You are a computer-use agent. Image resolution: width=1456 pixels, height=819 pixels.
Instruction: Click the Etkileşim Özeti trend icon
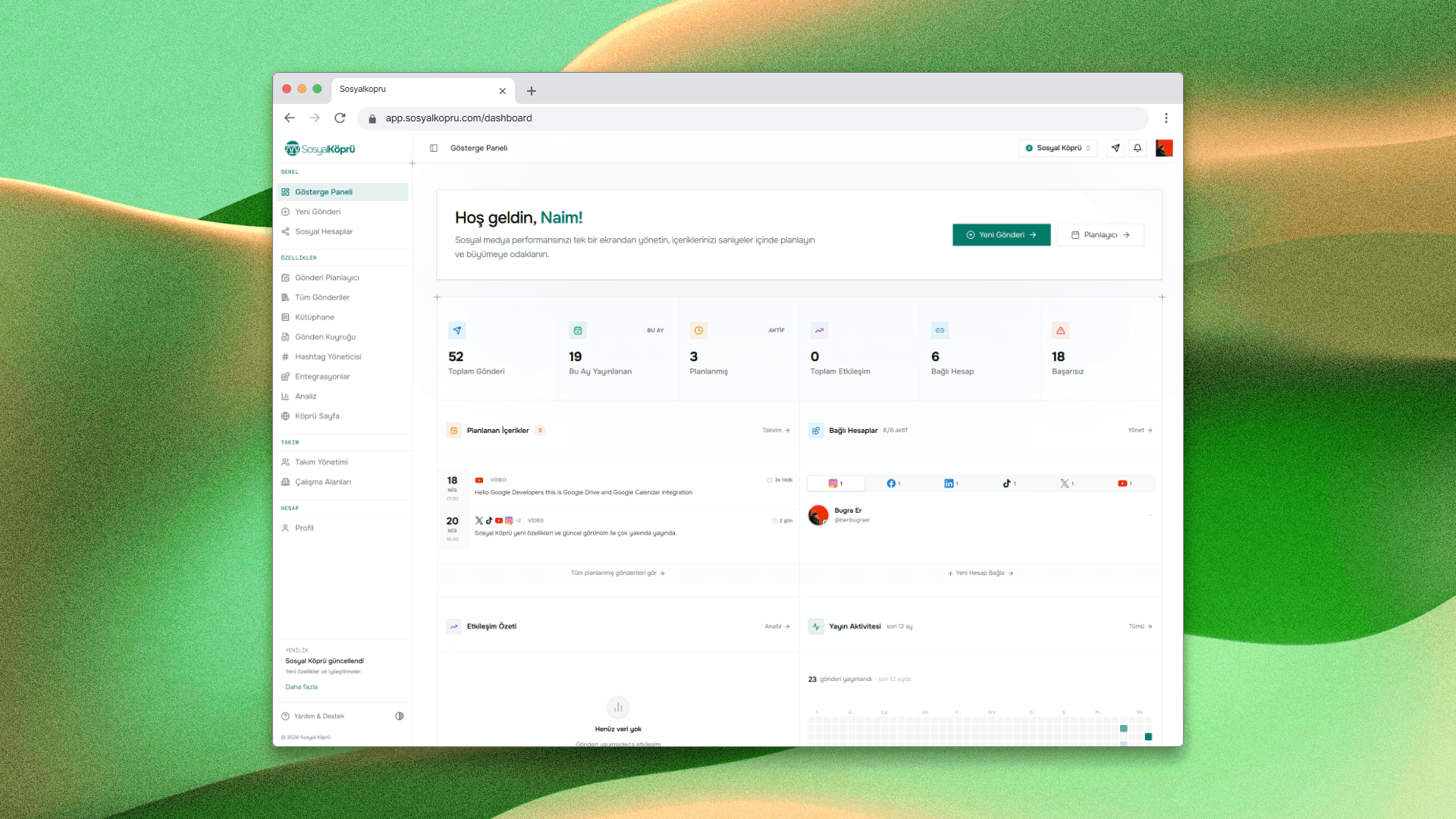[x=453, y=626]
